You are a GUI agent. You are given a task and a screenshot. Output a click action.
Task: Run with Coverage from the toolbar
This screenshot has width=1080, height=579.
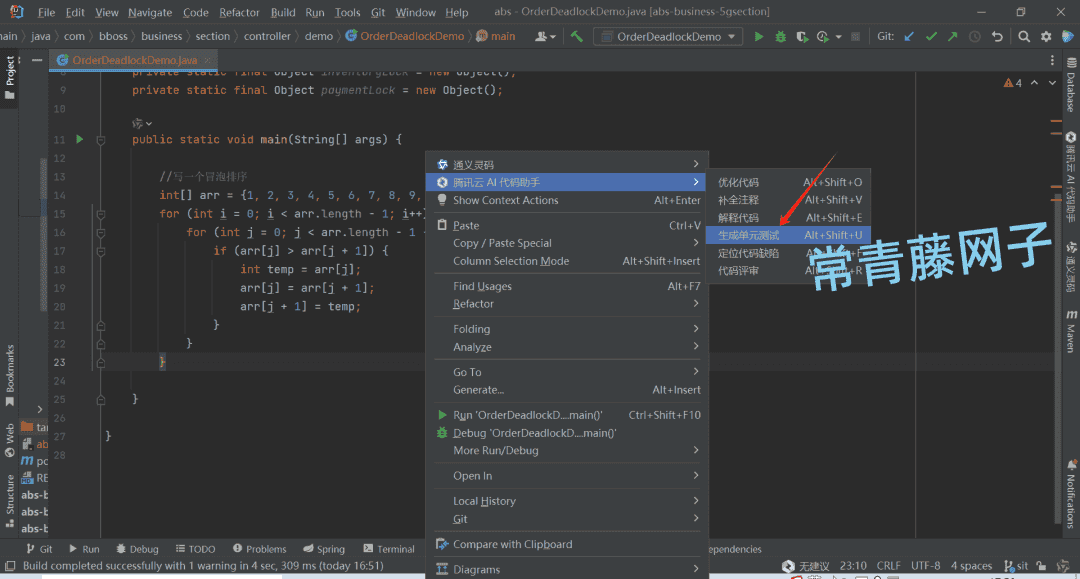point(802,36)
